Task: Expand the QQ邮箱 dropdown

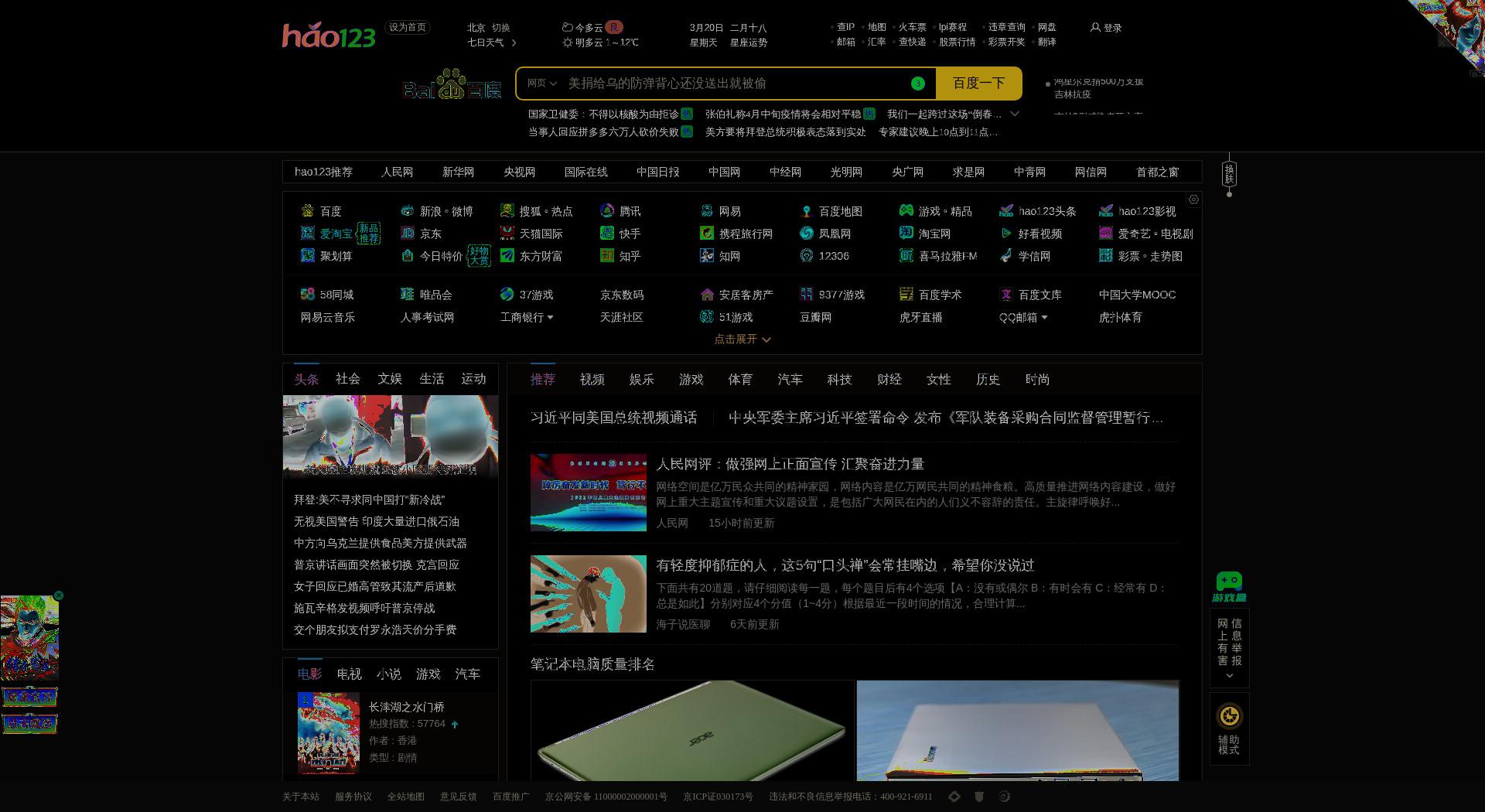Action: (x=1044, y=318)
